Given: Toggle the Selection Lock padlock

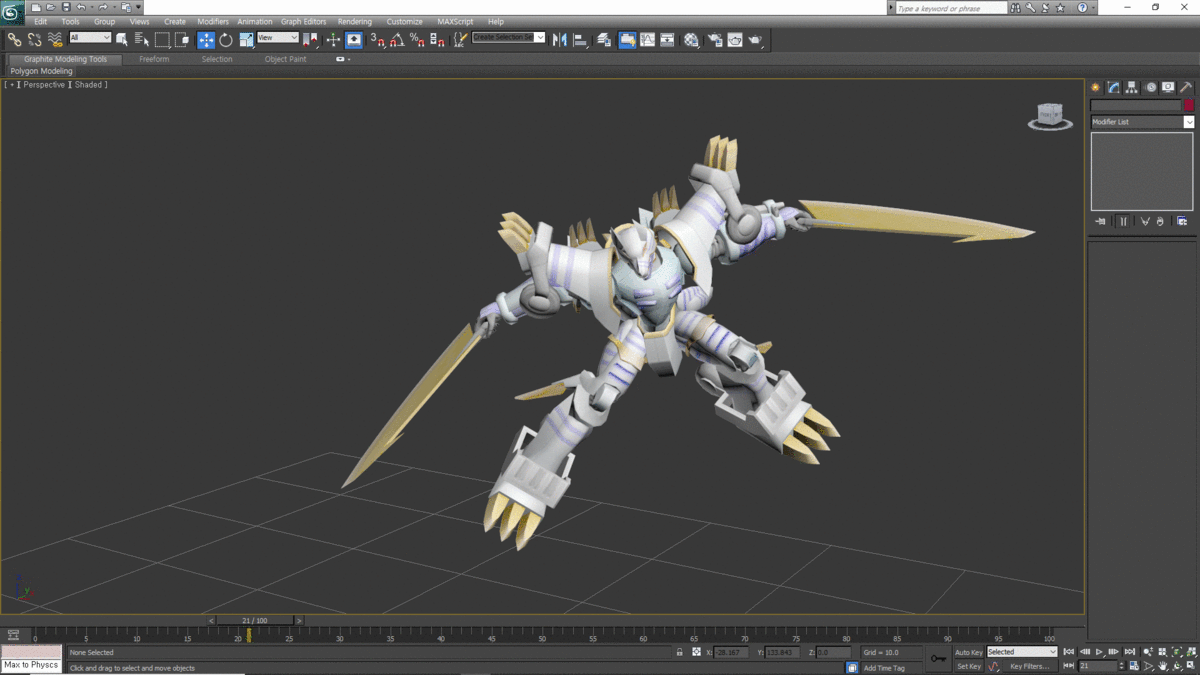Looking at the screenshot, I should (680, 652).
